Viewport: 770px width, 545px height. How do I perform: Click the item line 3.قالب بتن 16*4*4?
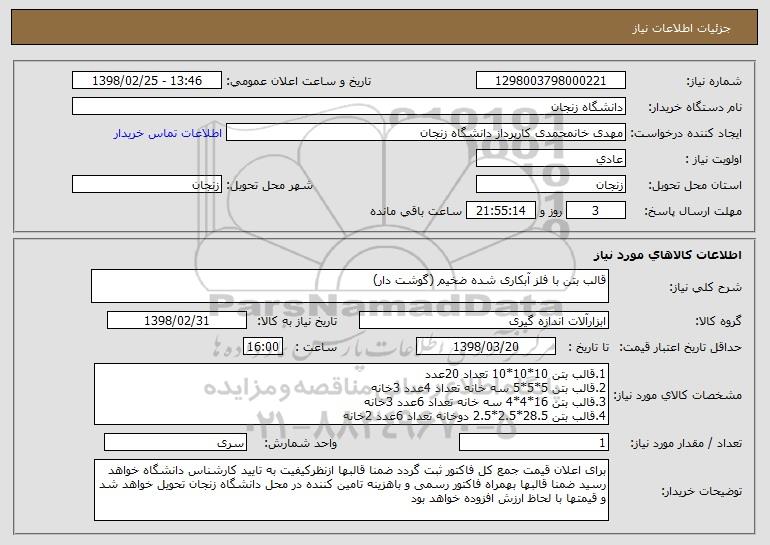(x=485, y=402)
